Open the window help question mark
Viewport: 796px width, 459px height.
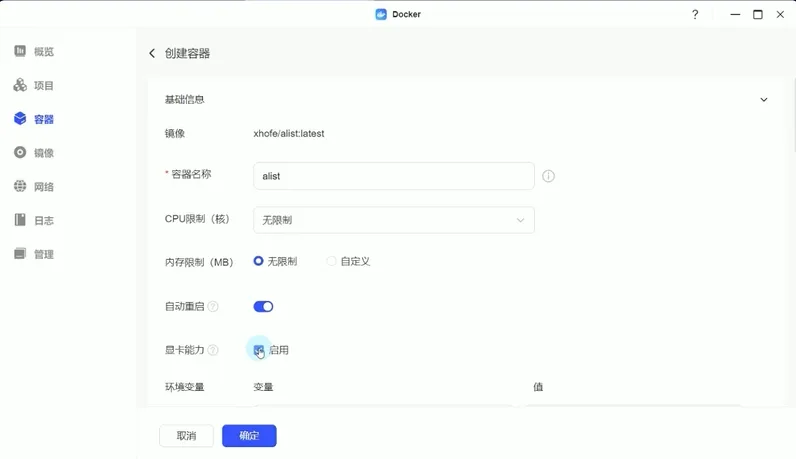695,14
